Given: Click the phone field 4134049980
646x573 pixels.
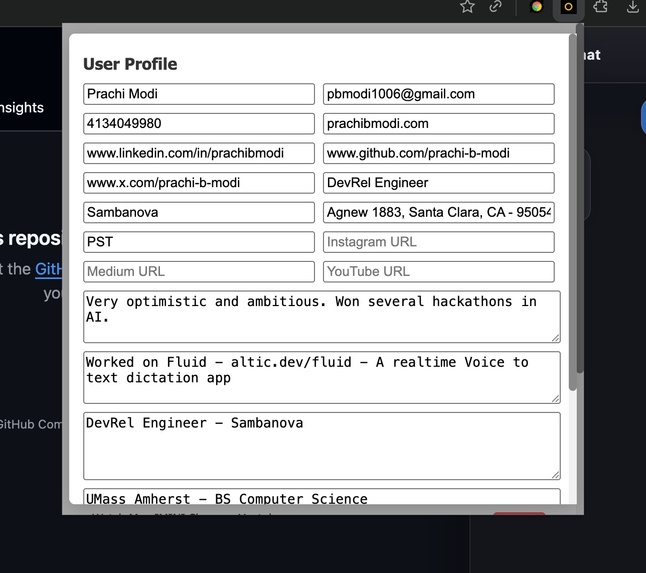Looking at the screenshot, I should (199, 124).
